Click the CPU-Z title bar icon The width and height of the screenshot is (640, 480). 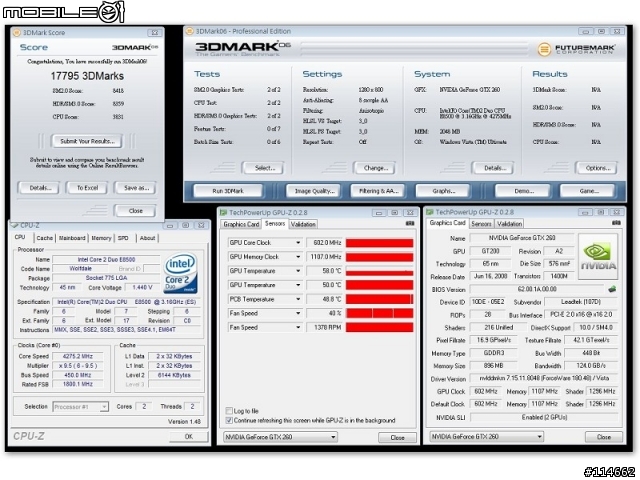14,225
